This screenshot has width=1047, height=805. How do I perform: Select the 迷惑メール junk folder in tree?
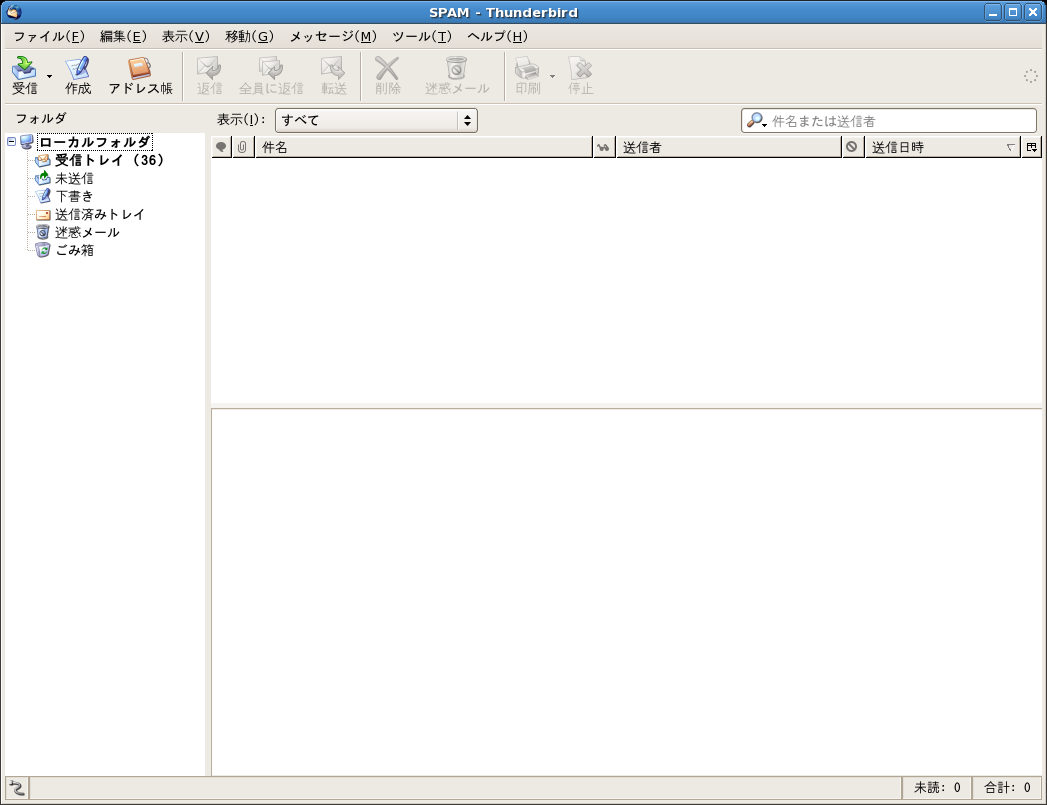87,232
